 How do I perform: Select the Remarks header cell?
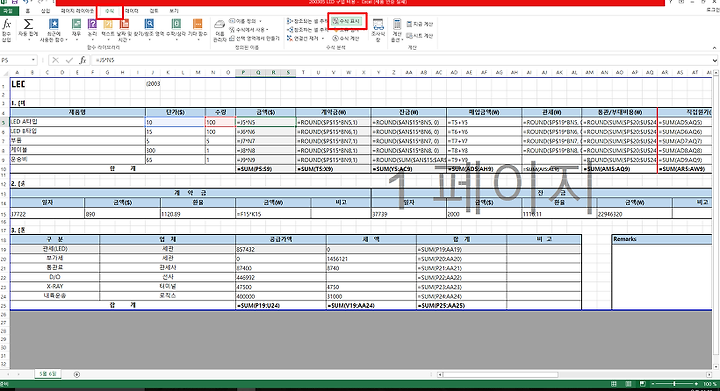[x=662, y=239]
